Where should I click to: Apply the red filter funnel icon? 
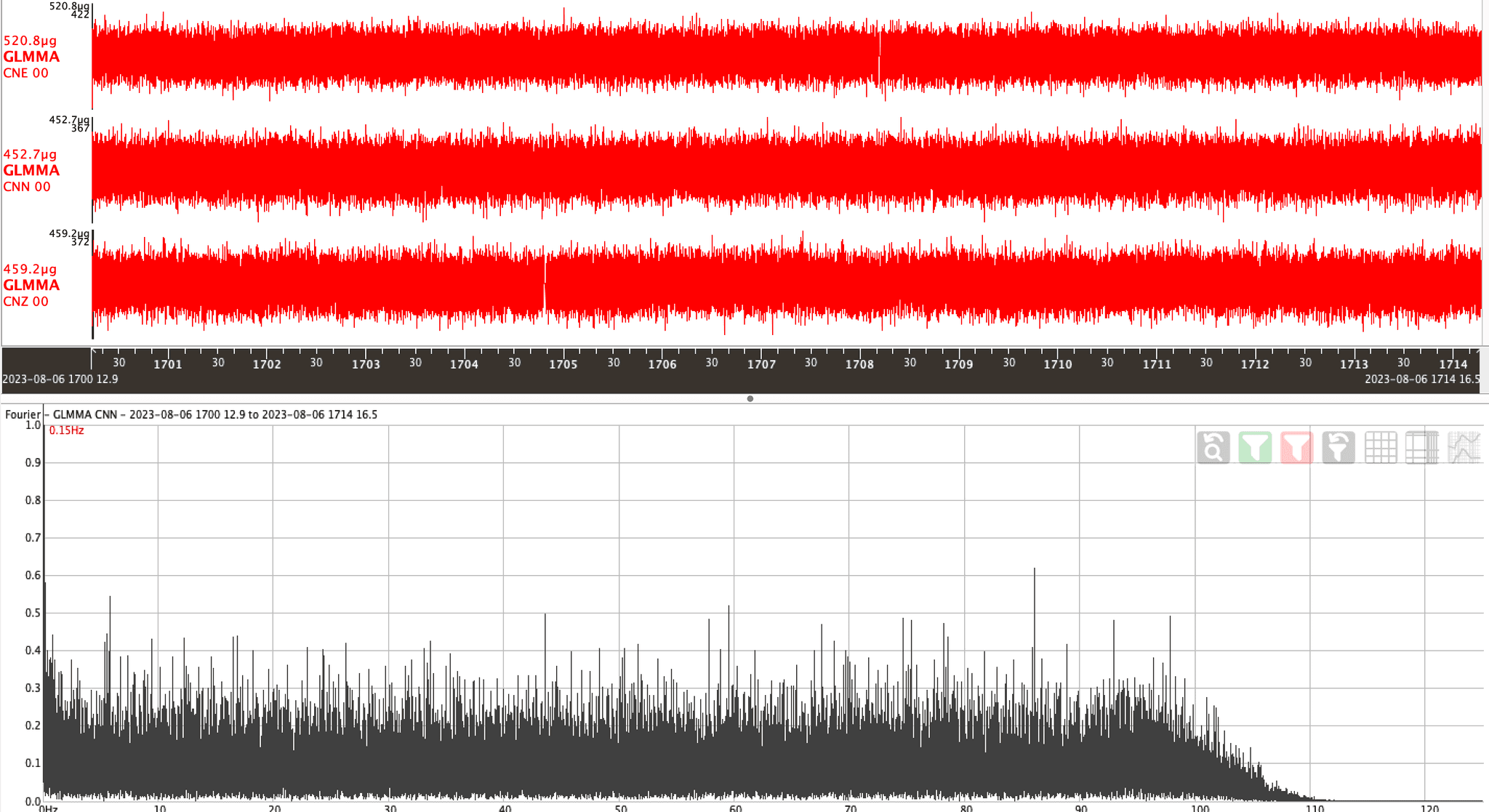click(1296, 448)
